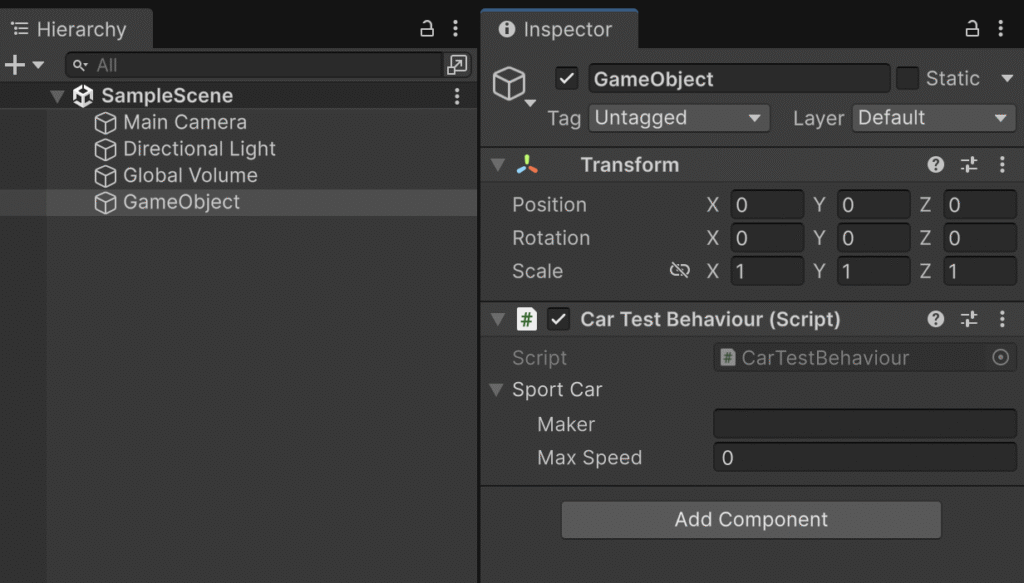Open the Layer dropdown showing Default
This screenshot has width=1024, height=583.
click(934, 118)
